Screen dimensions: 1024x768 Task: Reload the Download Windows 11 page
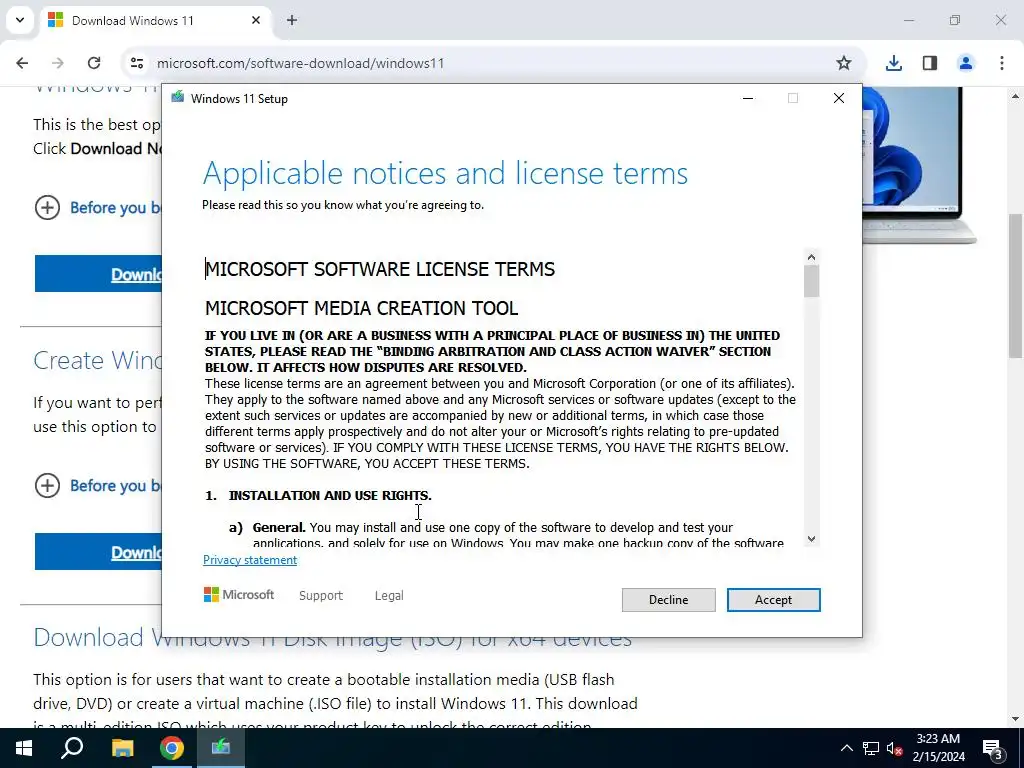[x=94, y=63]
